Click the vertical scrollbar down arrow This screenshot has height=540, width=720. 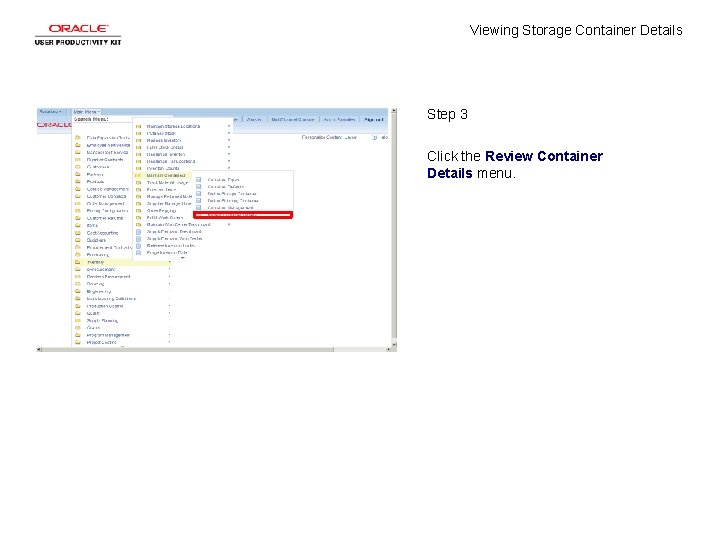click(394, 344)
